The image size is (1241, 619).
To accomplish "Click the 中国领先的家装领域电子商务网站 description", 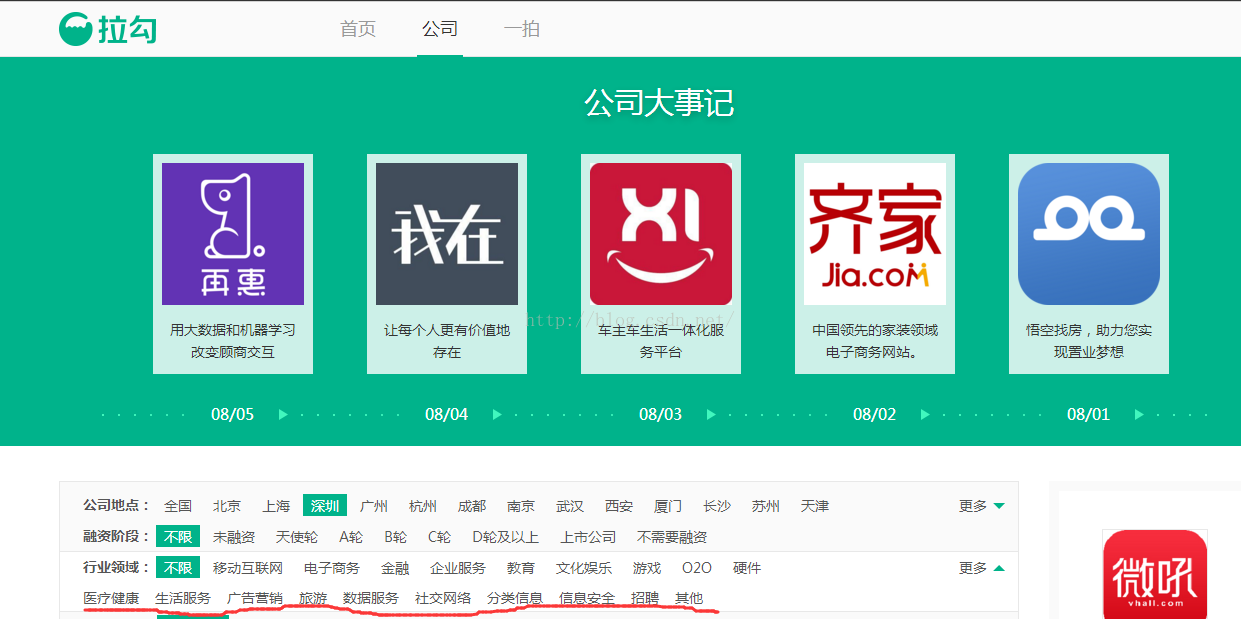I will click(875, 341).
